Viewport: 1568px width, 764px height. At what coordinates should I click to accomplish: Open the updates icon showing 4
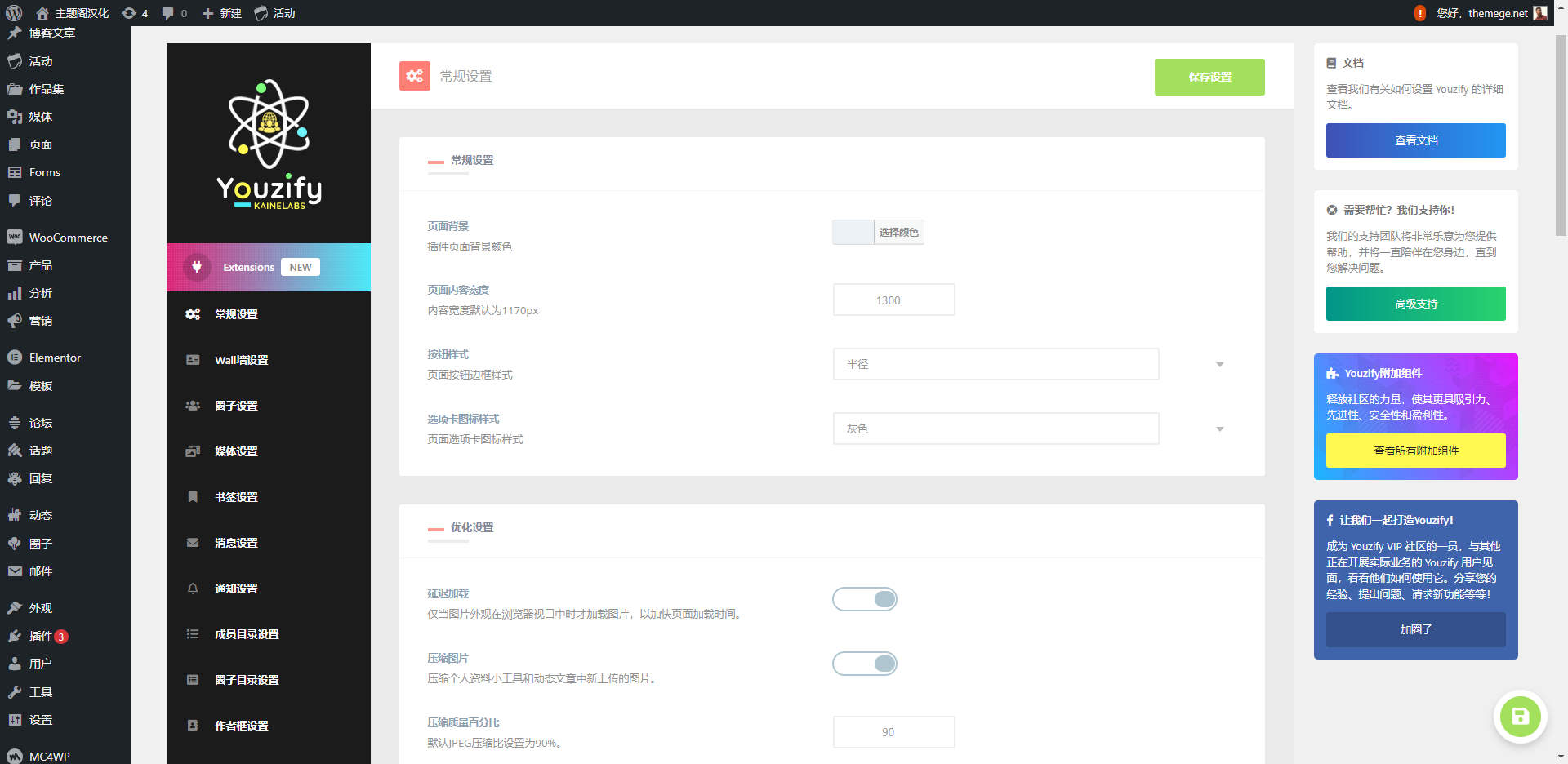point(135,13)
